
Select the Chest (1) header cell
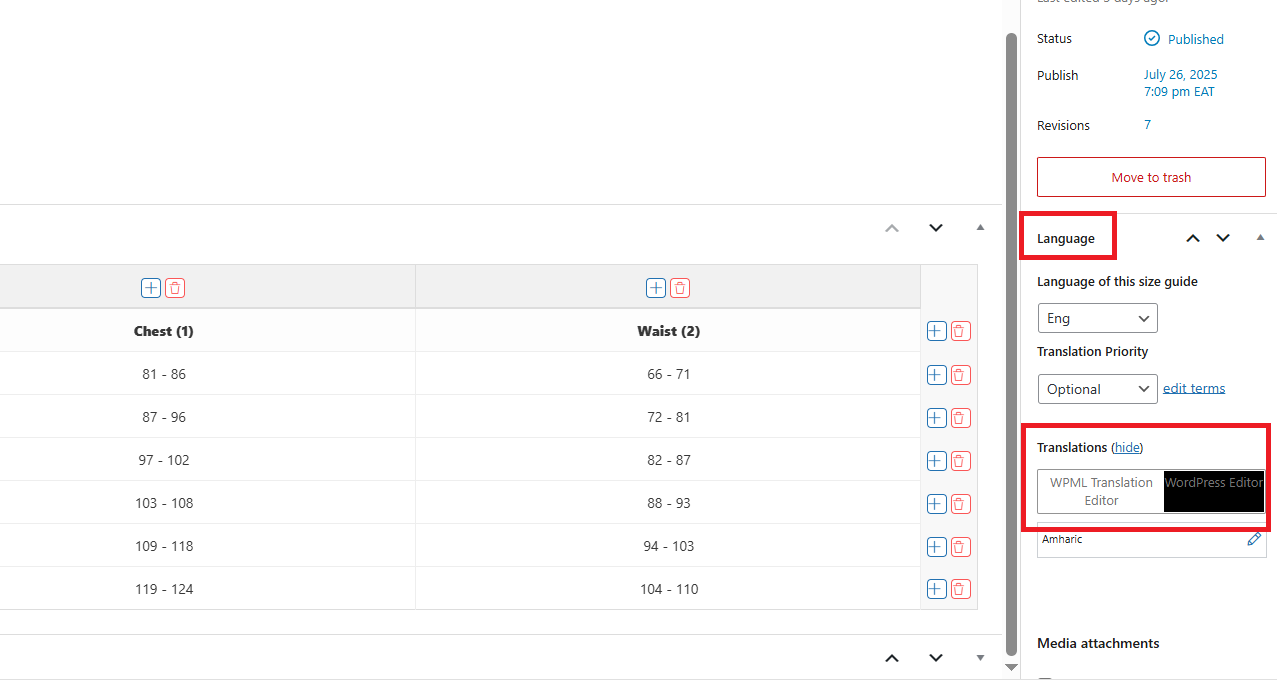(164, 331)
